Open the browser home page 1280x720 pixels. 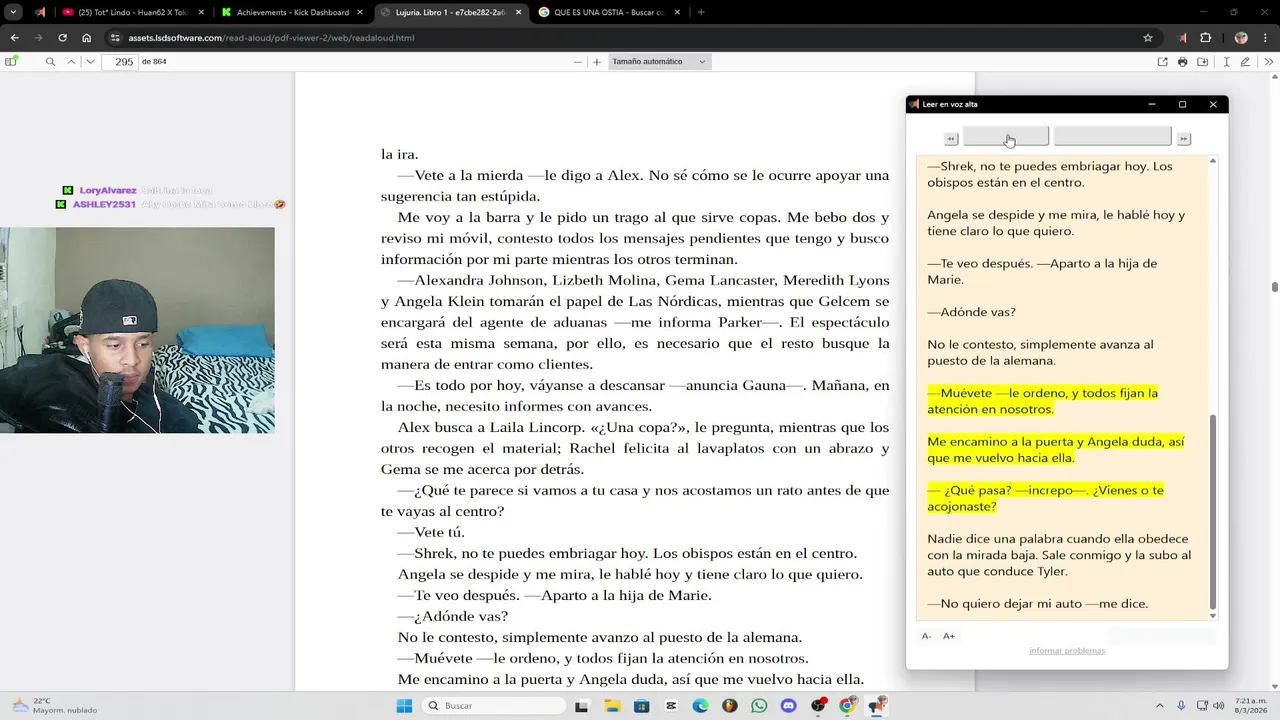87,38
